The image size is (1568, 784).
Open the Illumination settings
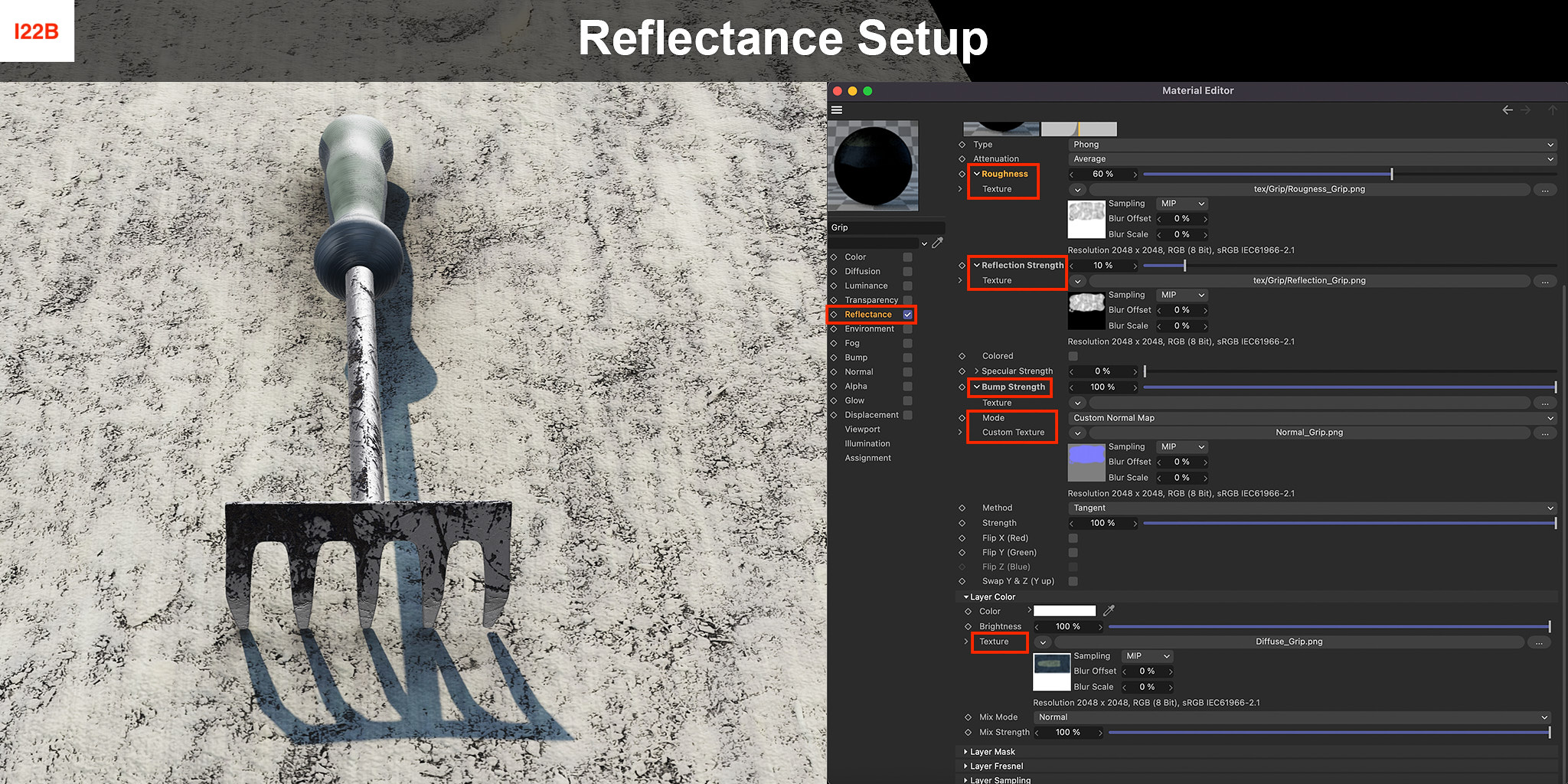coord(867,444)
